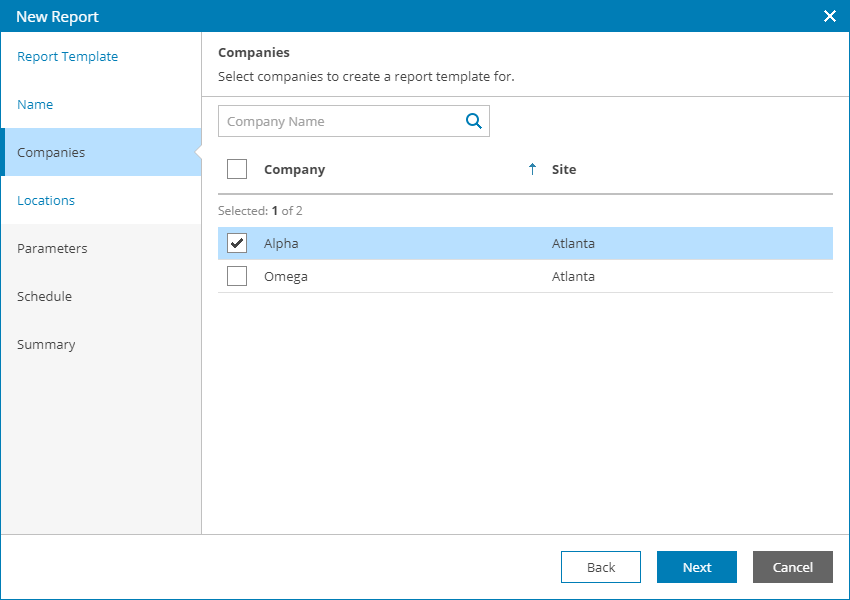The width and height of the screenshot is (850, 600).
Task: Click the sort arrow beside Company
Action: click(x=532, y=169)
